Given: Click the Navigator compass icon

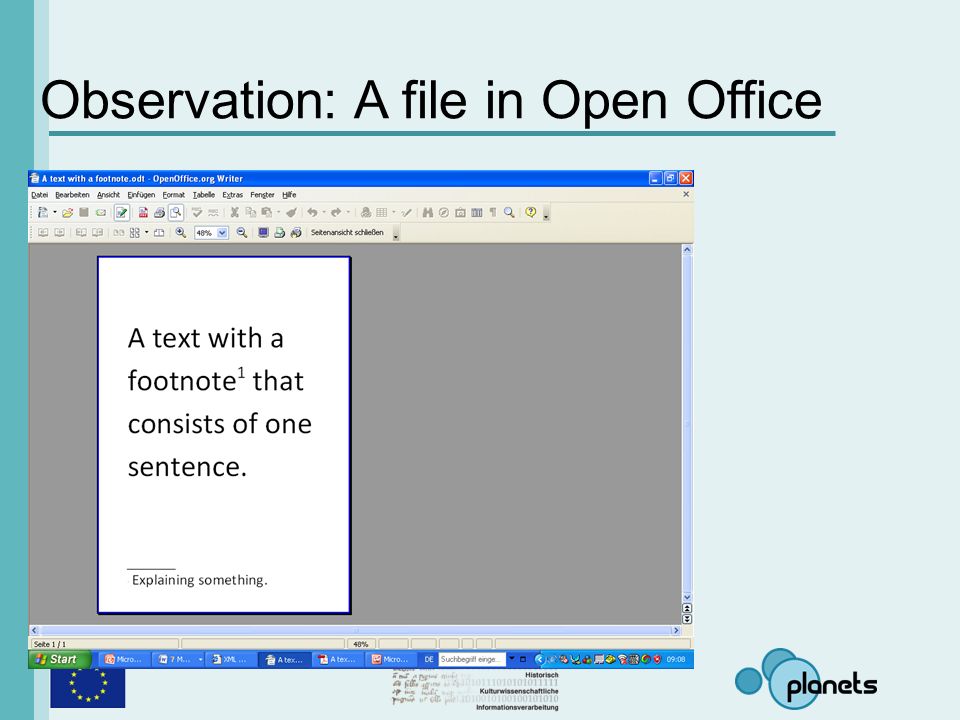Looking at the screenshot, I should (x=444, y=212).
